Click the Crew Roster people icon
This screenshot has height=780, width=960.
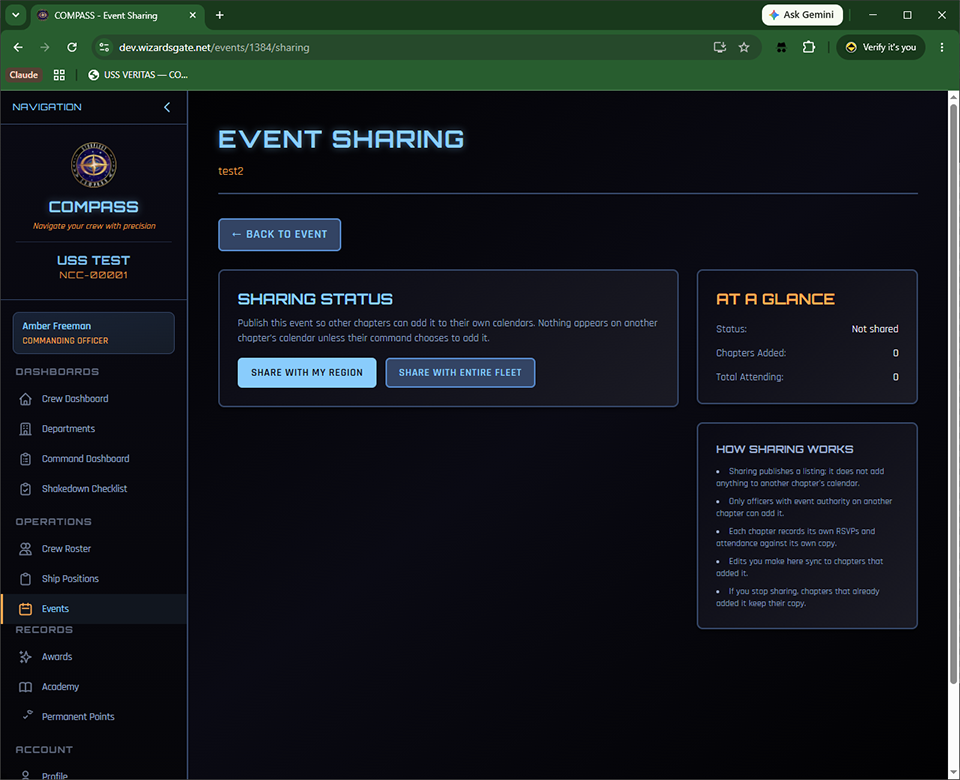click(25, 549)
